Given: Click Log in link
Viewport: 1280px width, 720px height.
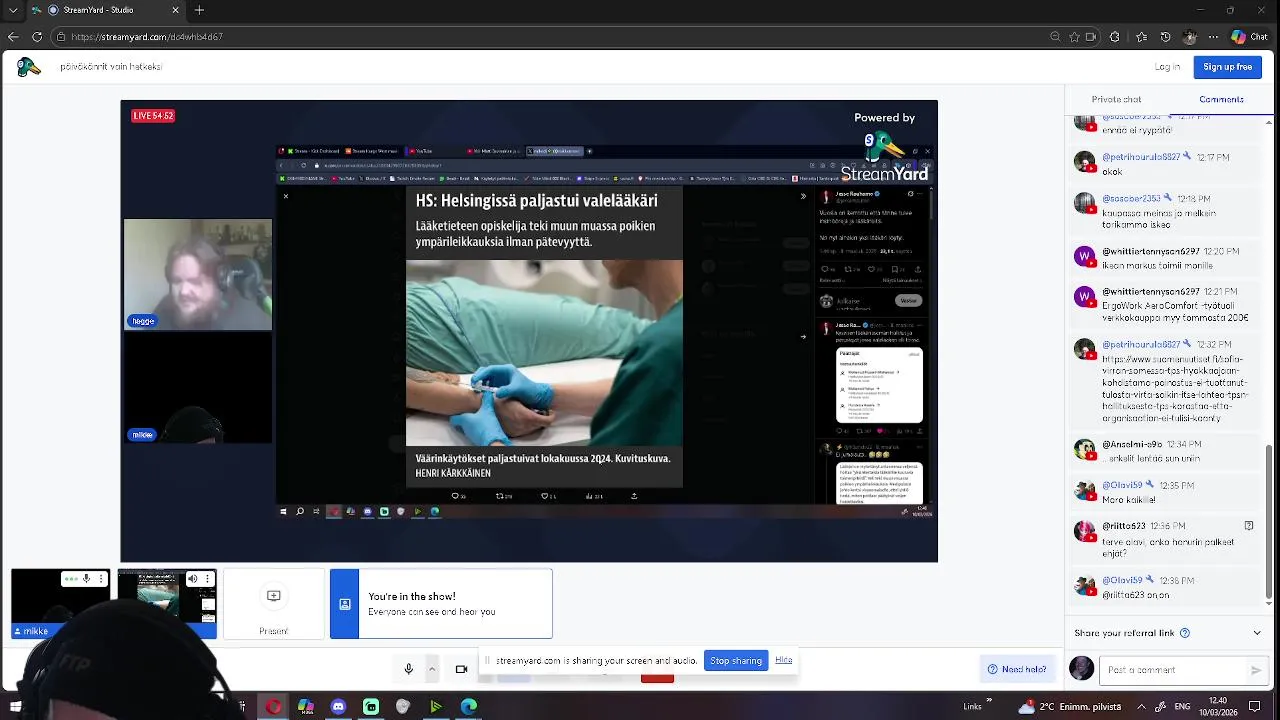Looking at the screenshot, I should (1167, 67).
